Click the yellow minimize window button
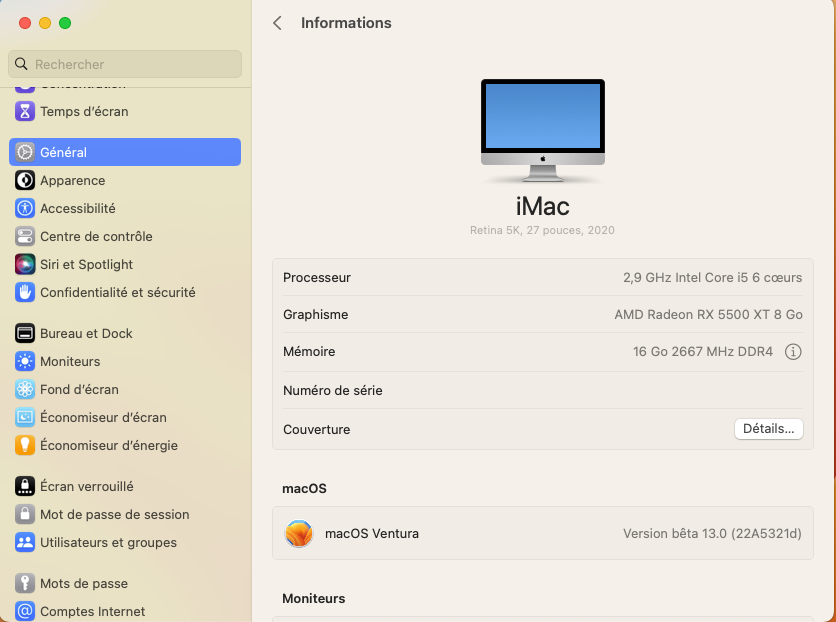Image resolution: width=836 pixels, height=622 pixels. pos(45,23)
